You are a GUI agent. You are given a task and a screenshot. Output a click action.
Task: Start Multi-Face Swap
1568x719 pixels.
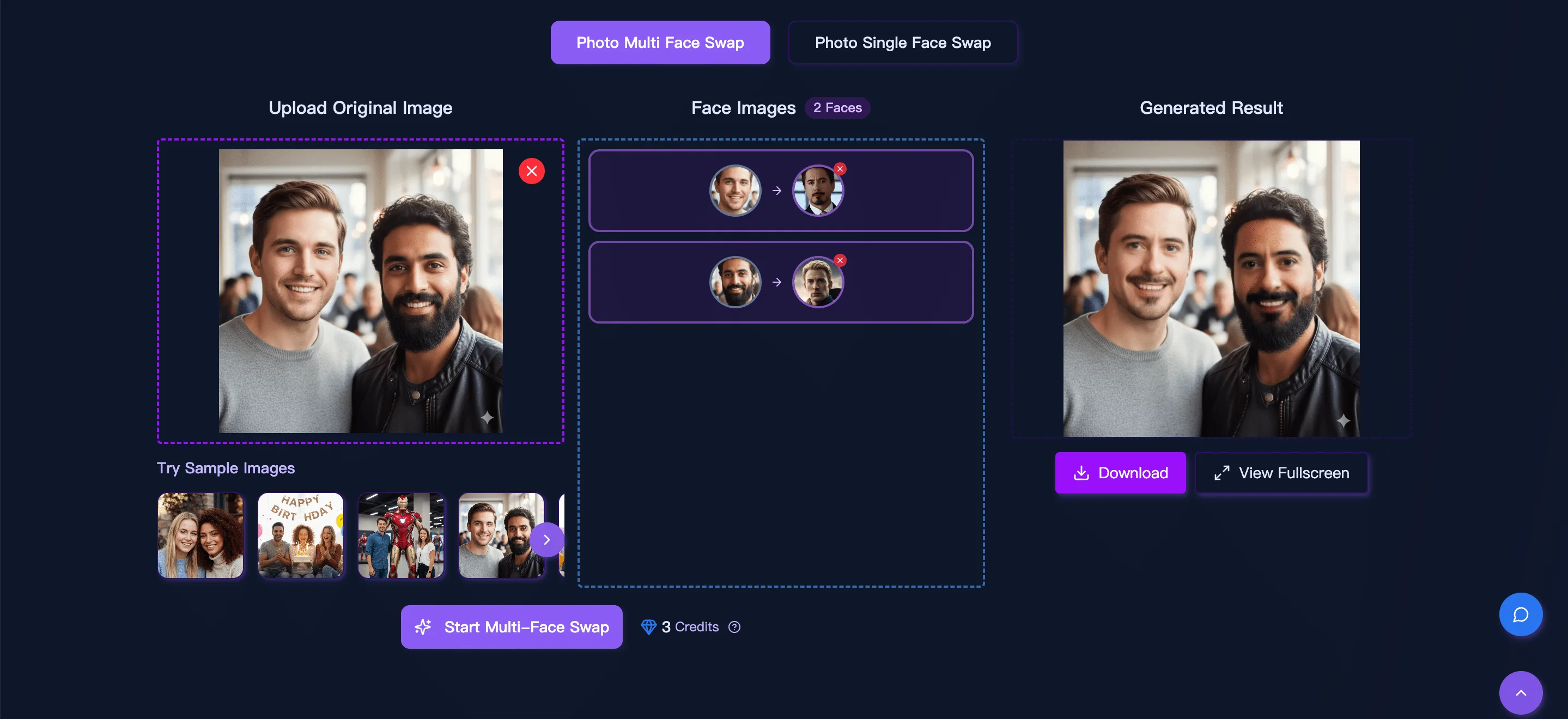[511, 626]
